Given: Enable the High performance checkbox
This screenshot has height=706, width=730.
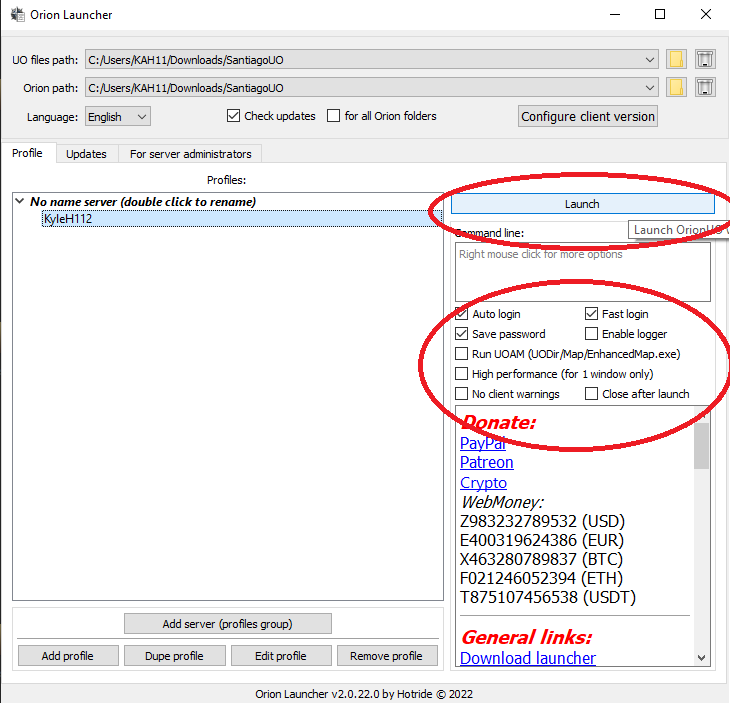Looking at the screenshot, I should [462, 374].
